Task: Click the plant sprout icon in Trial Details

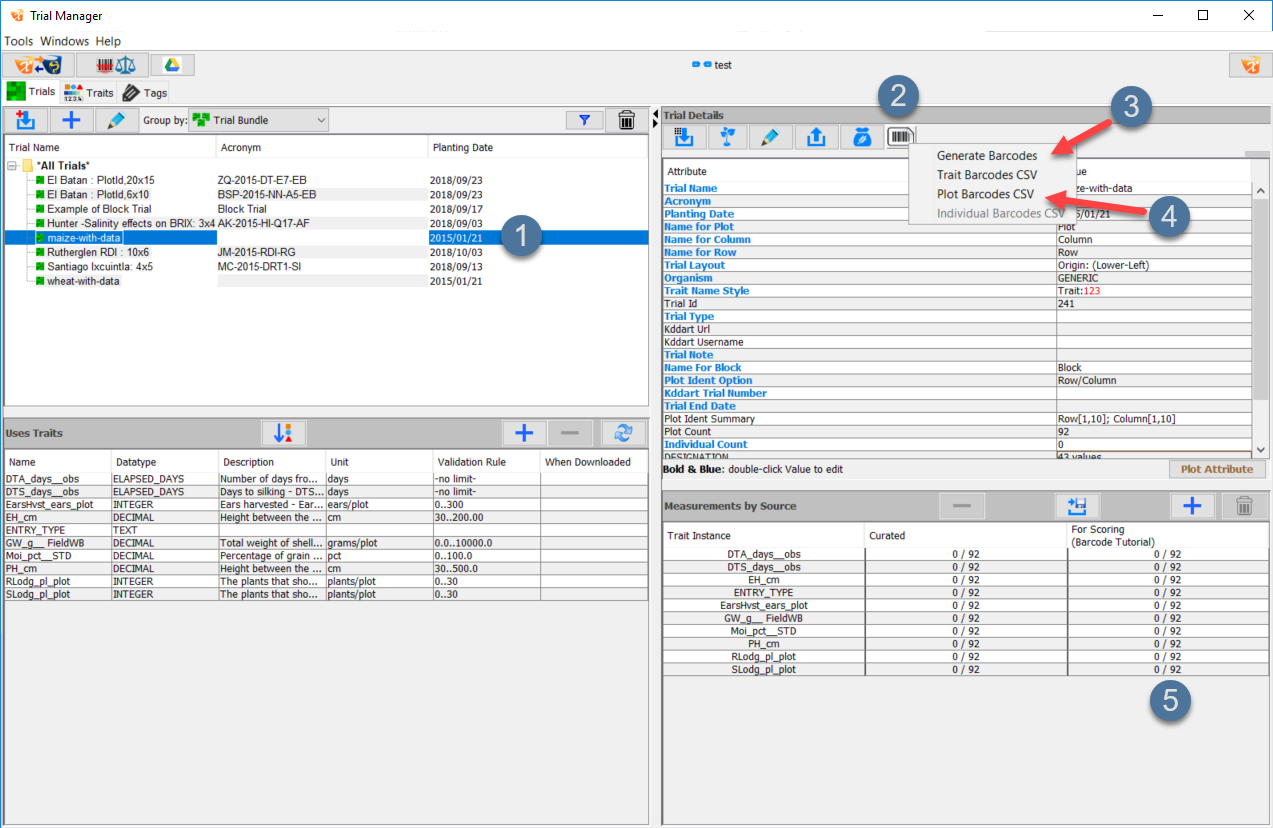Action: click(x=728, y=138)
